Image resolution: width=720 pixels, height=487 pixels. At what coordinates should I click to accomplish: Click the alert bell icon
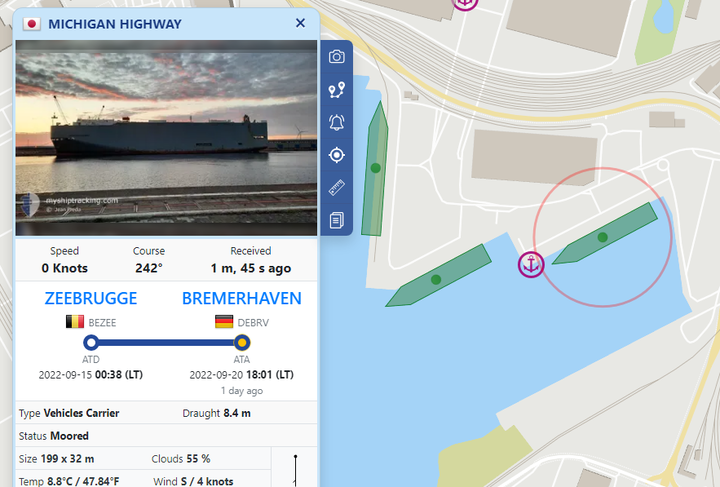337,123
